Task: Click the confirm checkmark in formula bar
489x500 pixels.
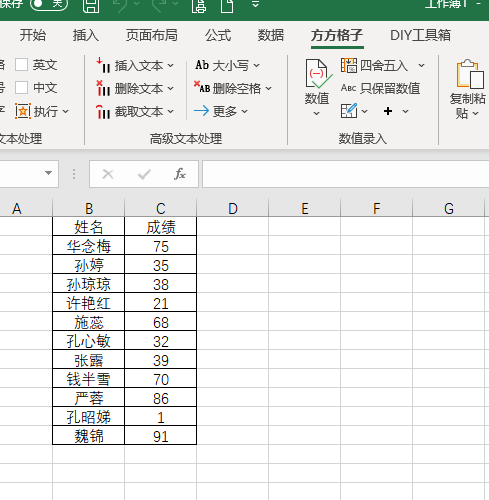Action: (x=144, y=174)
